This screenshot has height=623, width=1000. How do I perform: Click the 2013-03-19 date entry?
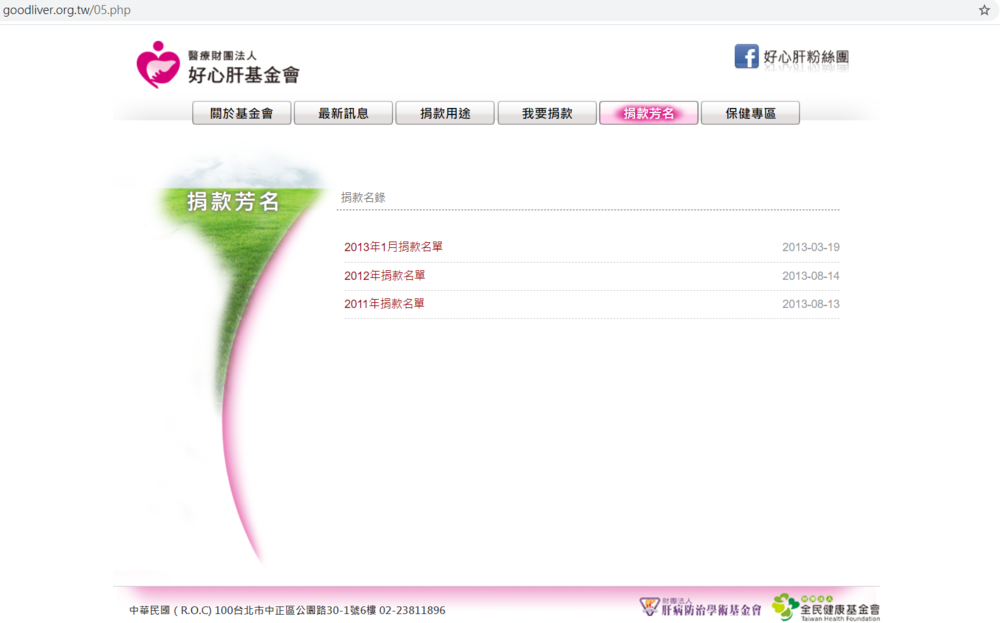[x=810, y=247]
